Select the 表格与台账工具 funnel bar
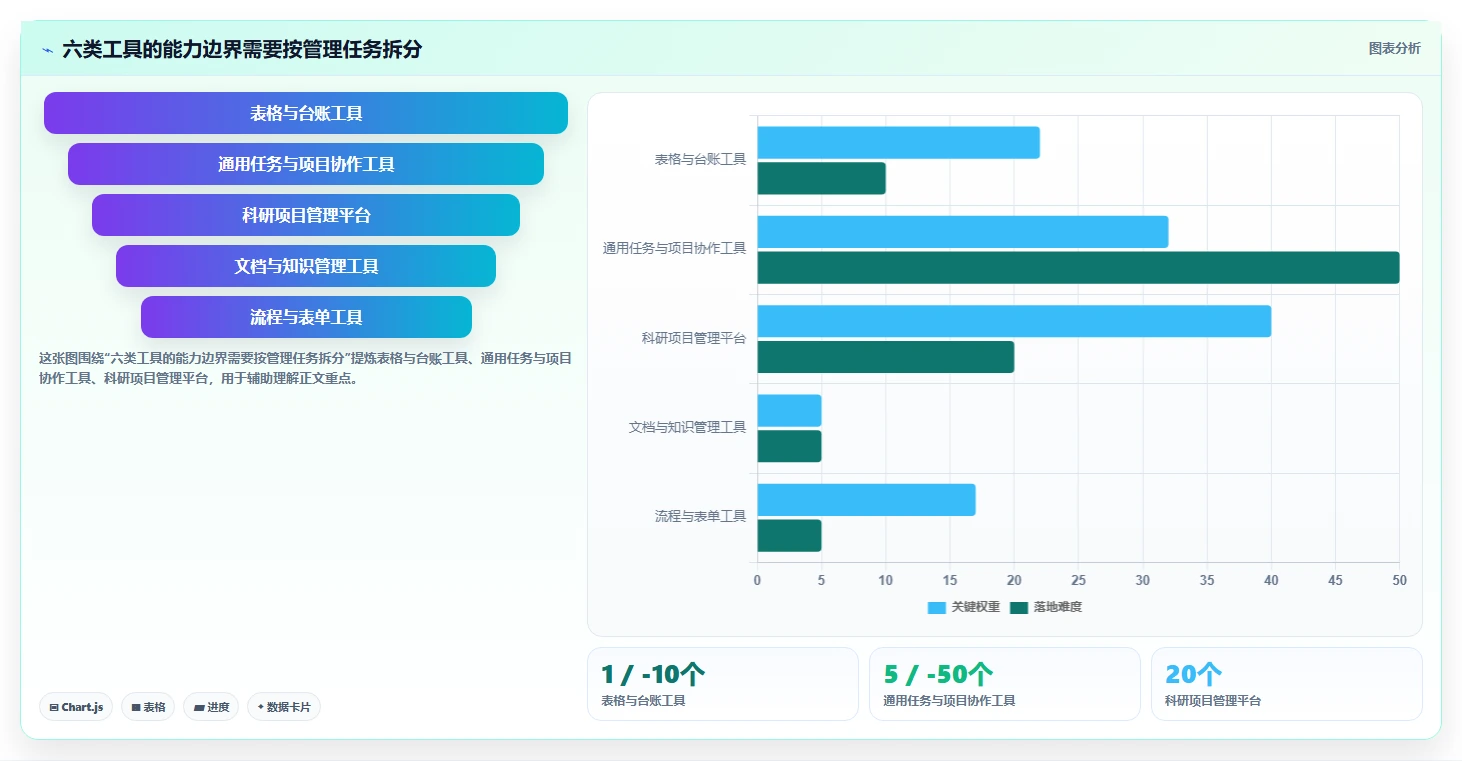The width and height of the screenshot is (1462, 761). point(306,113)
